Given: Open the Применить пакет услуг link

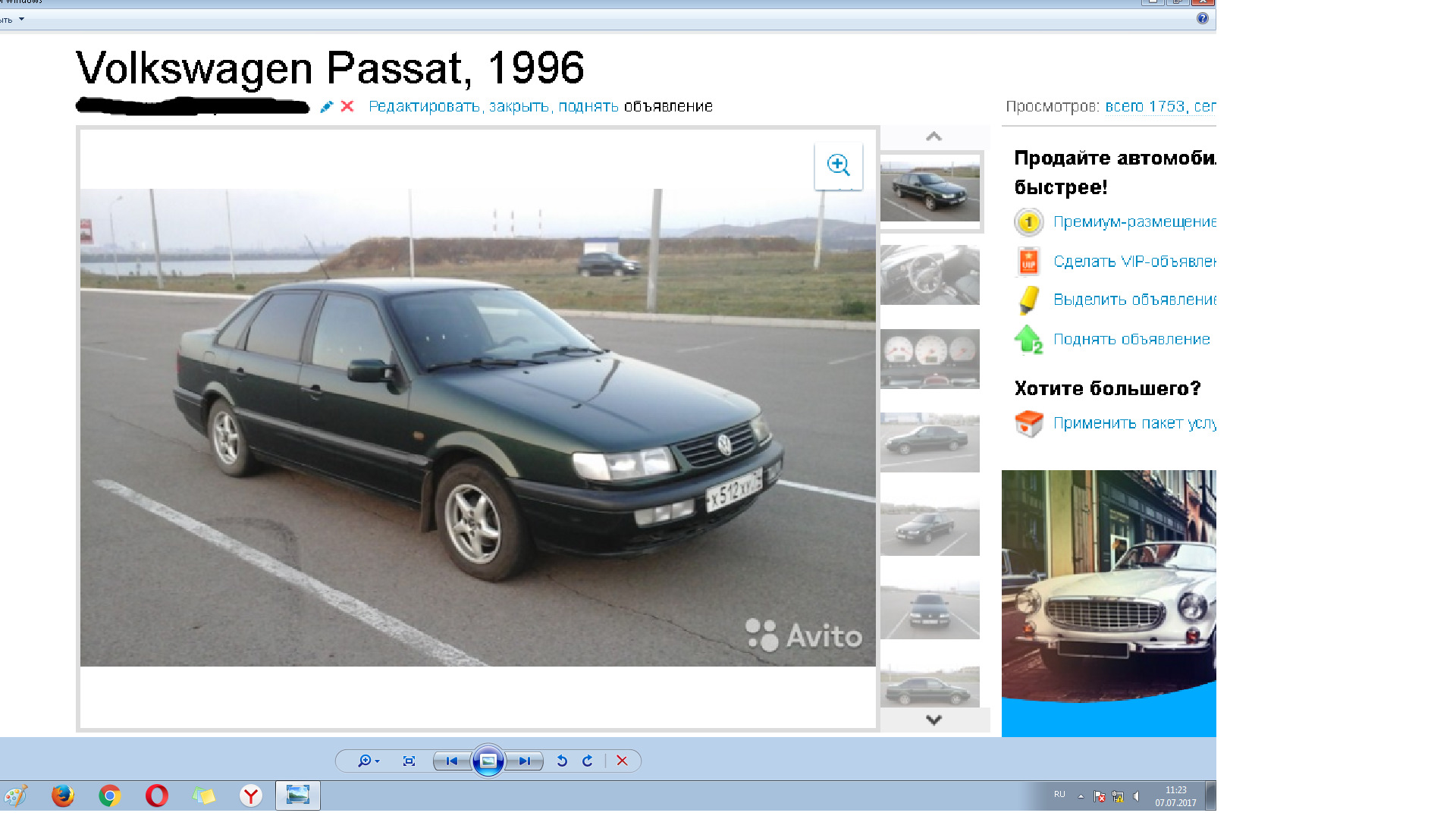Looking at the screenshot, I should 1134,424.
